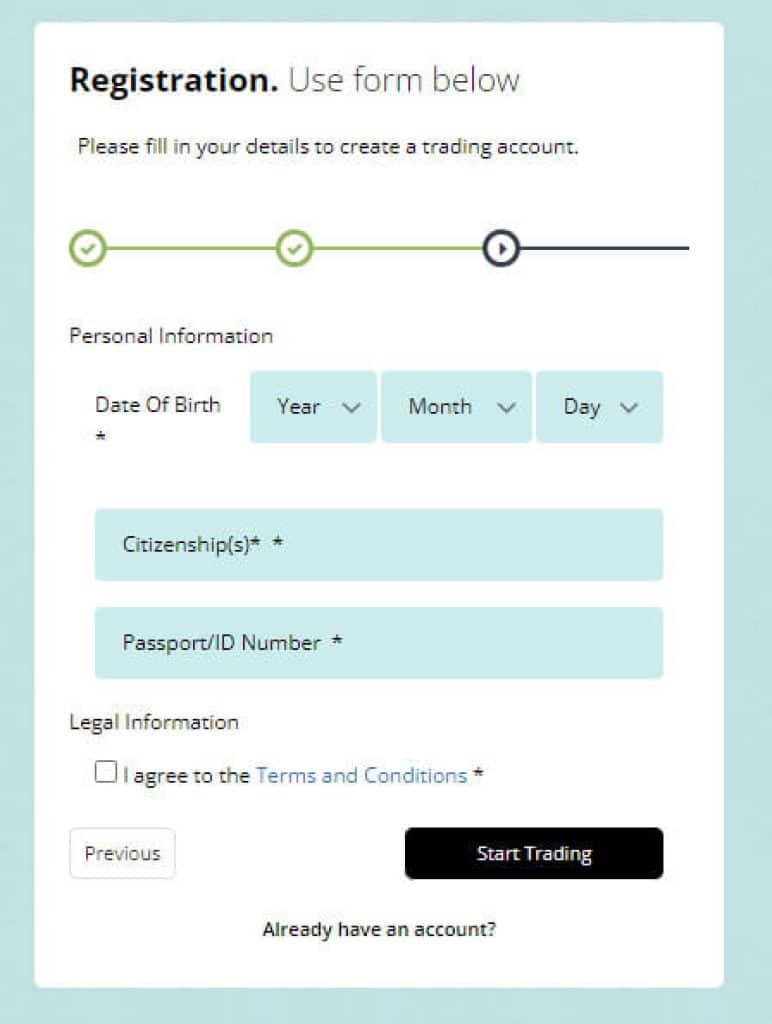Click the dark progress line after third step
Screen dimensions: 772x1024
point(604,247)
